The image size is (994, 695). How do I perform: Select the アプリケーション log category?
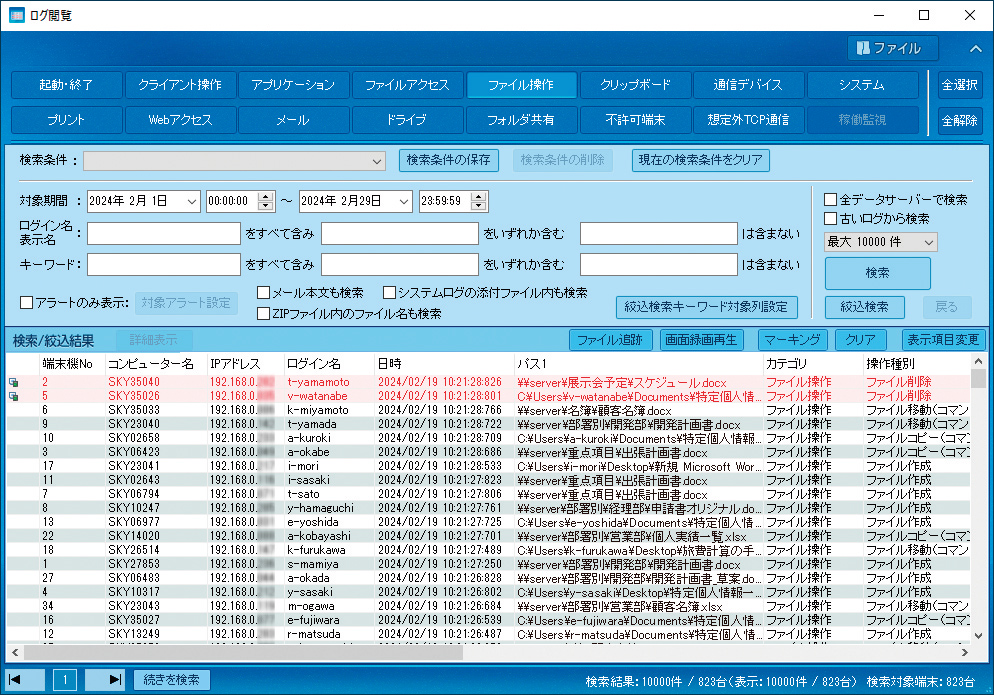(x=294, y=85)
